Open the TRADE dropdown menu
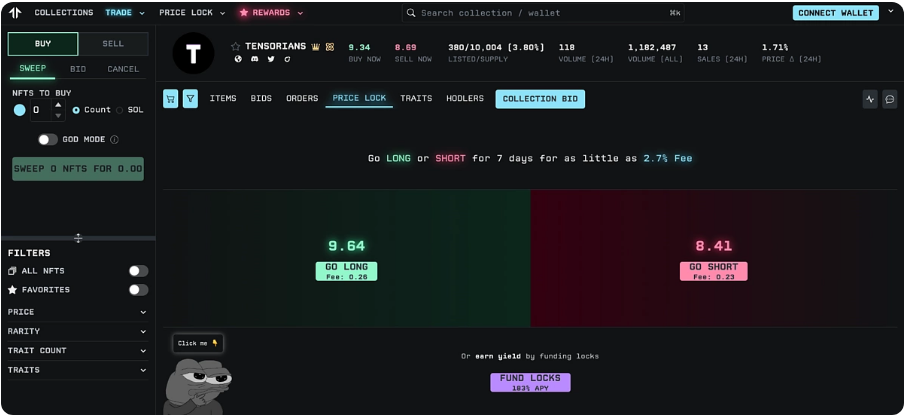 [x=125, y=13]
